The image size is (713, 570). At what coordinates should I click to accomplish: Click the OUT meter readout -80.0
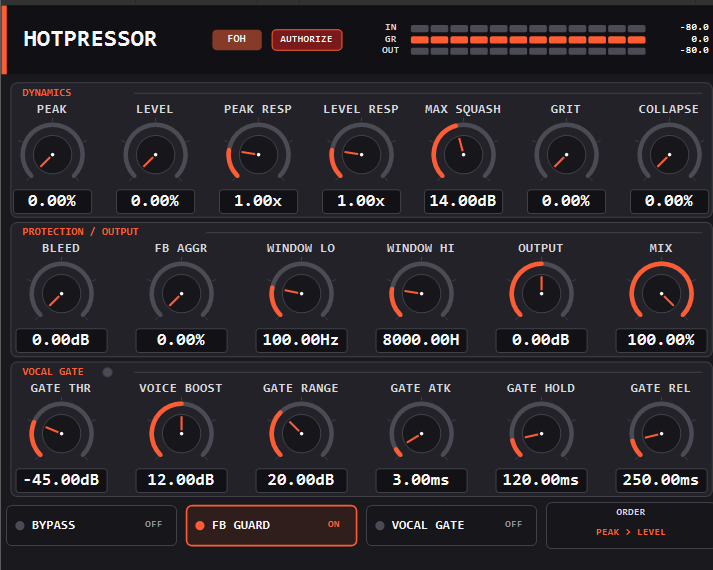694,50
